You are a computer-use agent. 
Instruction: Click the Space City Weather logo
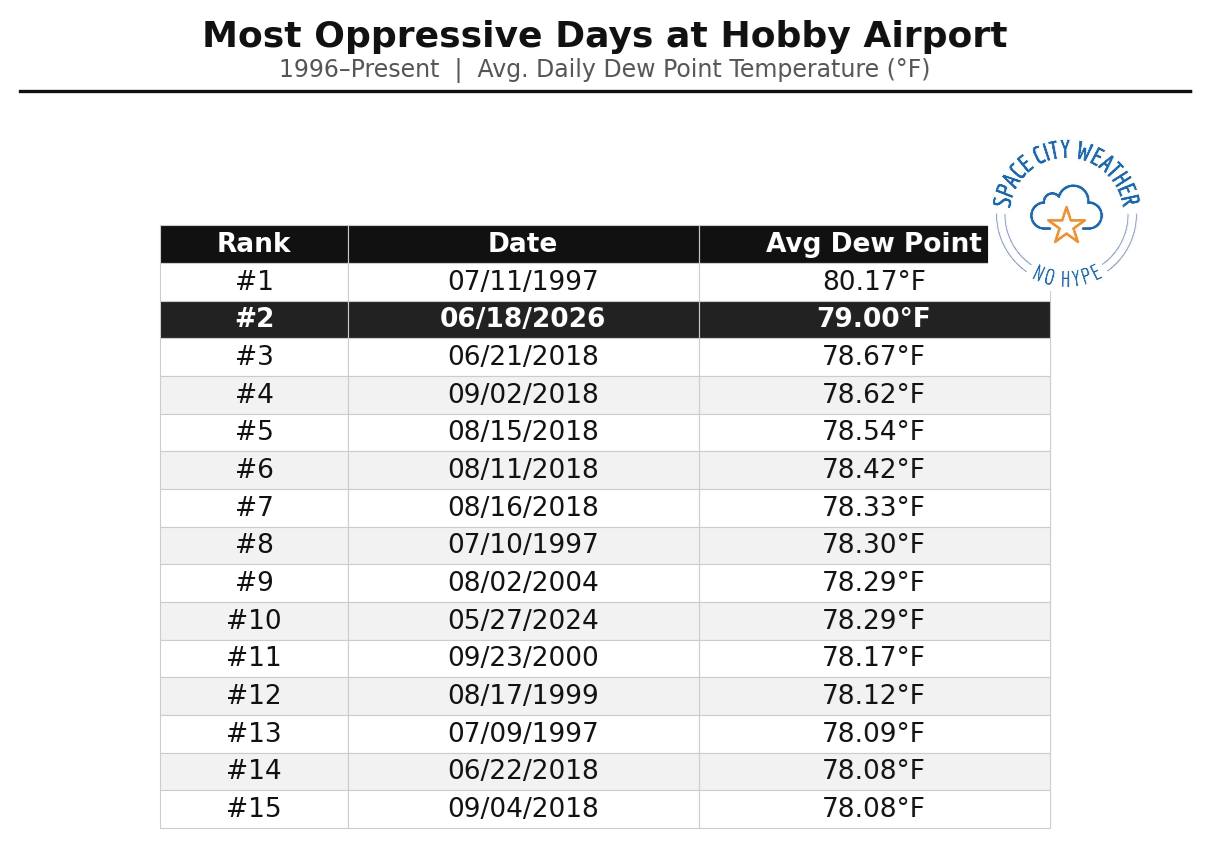(x=1066, y=214)
